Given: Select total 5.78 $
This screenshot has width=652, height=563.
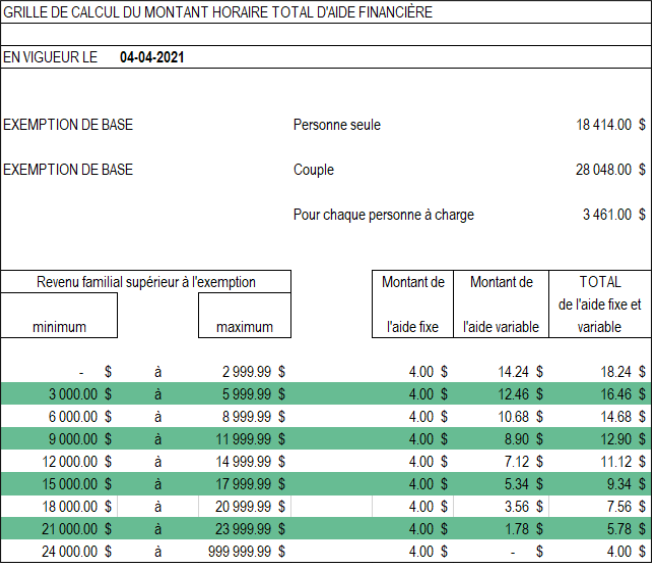Looking at the screenshot, I should pos(626,528).
